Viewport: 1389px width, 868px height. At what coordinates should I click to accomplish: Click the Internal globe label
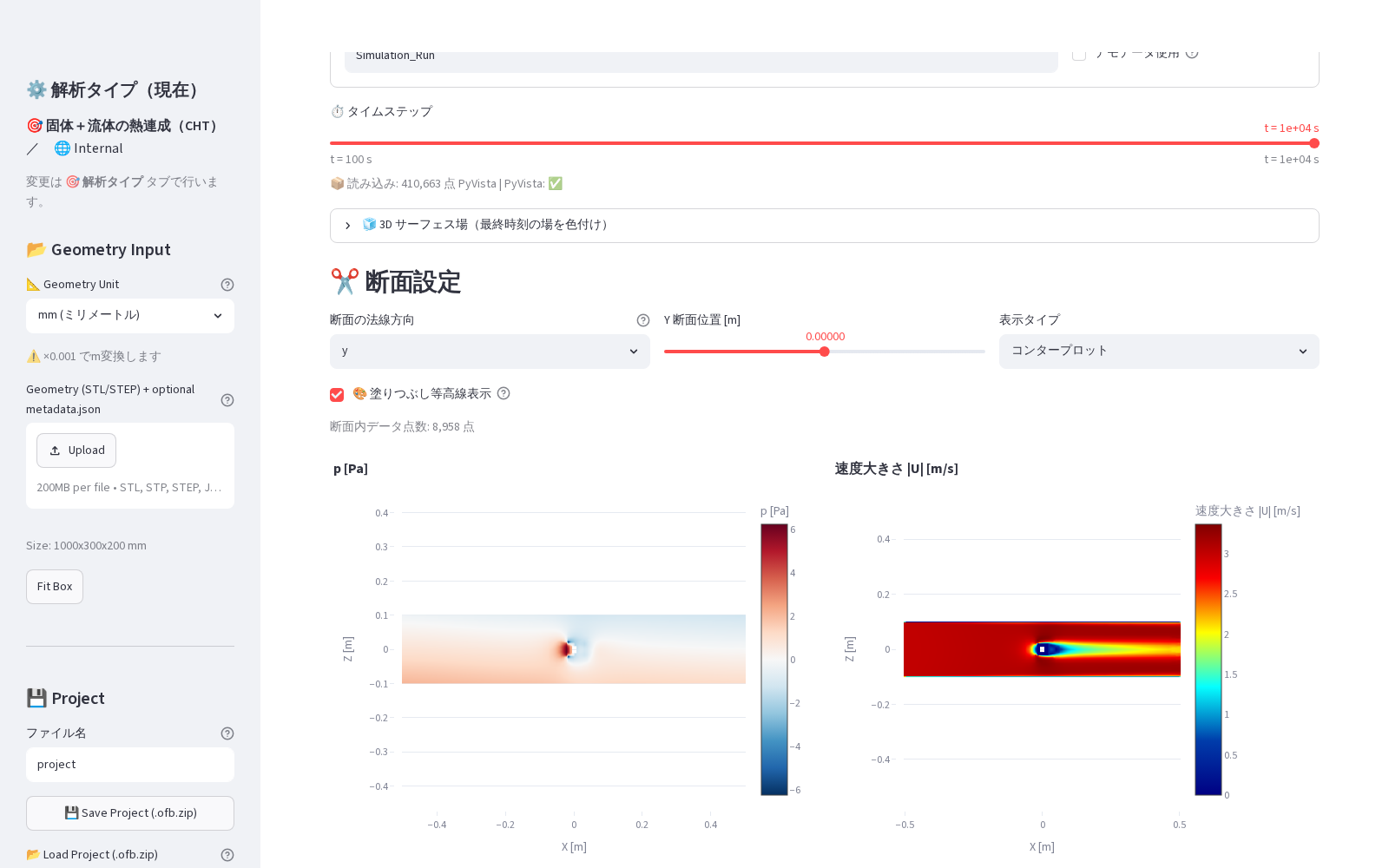click(x=89, y=148)
